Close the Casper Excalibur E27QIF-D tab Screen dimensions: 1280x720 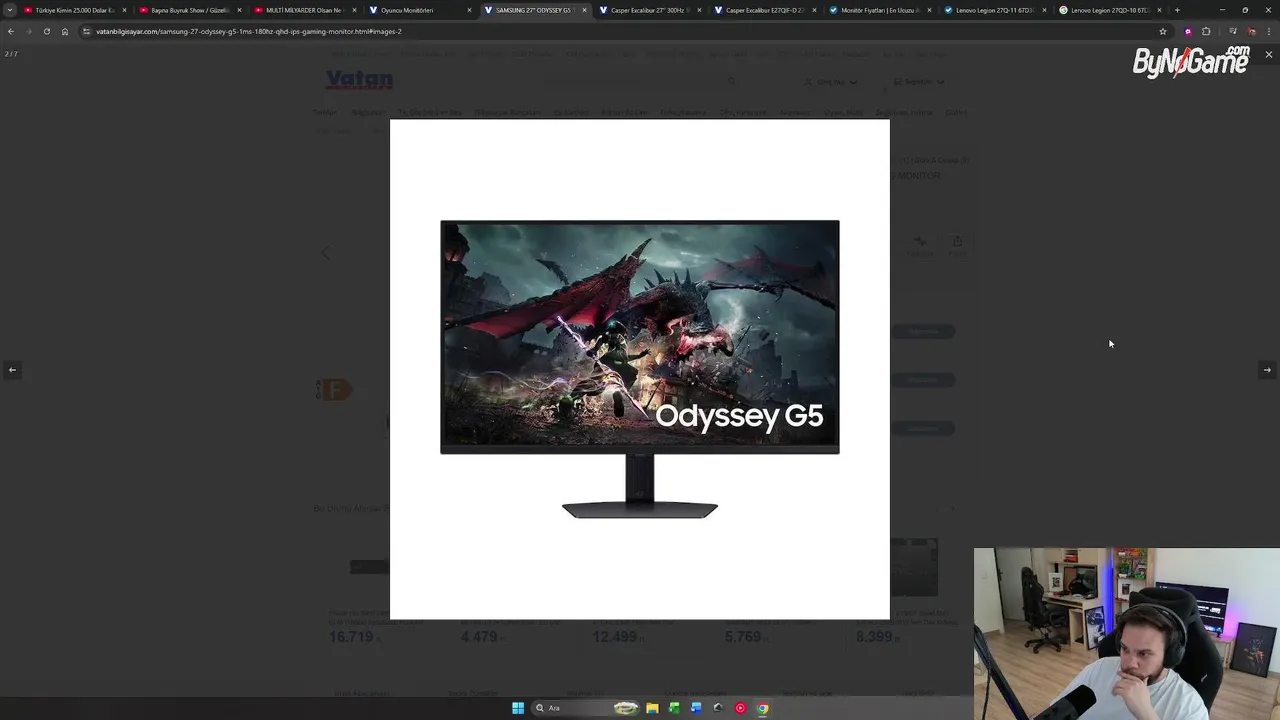point(814,10)
